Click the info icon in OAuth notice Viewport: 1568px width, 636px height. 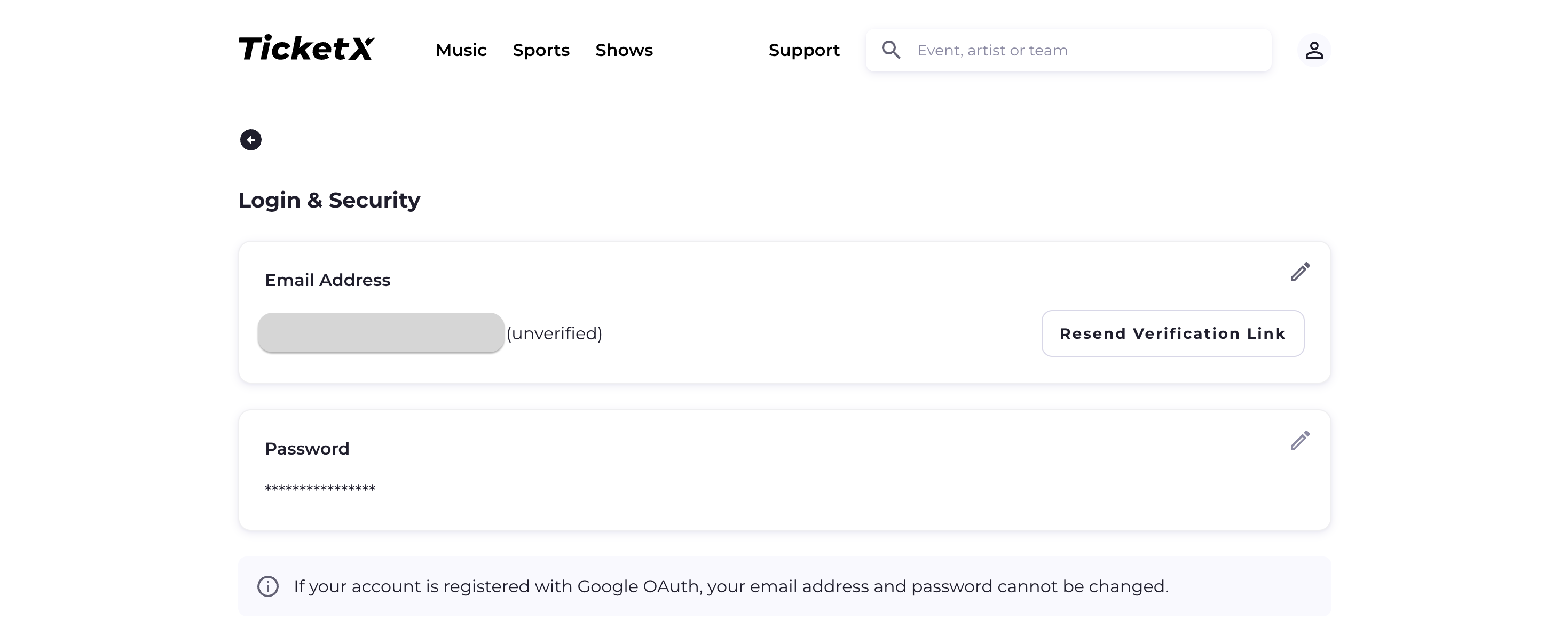[x=268, y=586]
